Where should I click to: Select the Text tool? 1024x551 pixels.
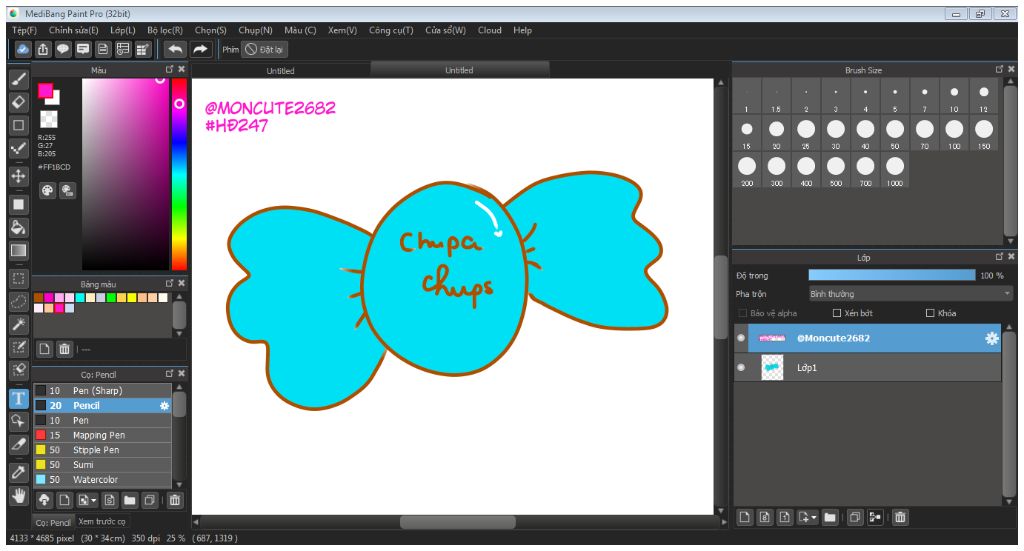19,398
